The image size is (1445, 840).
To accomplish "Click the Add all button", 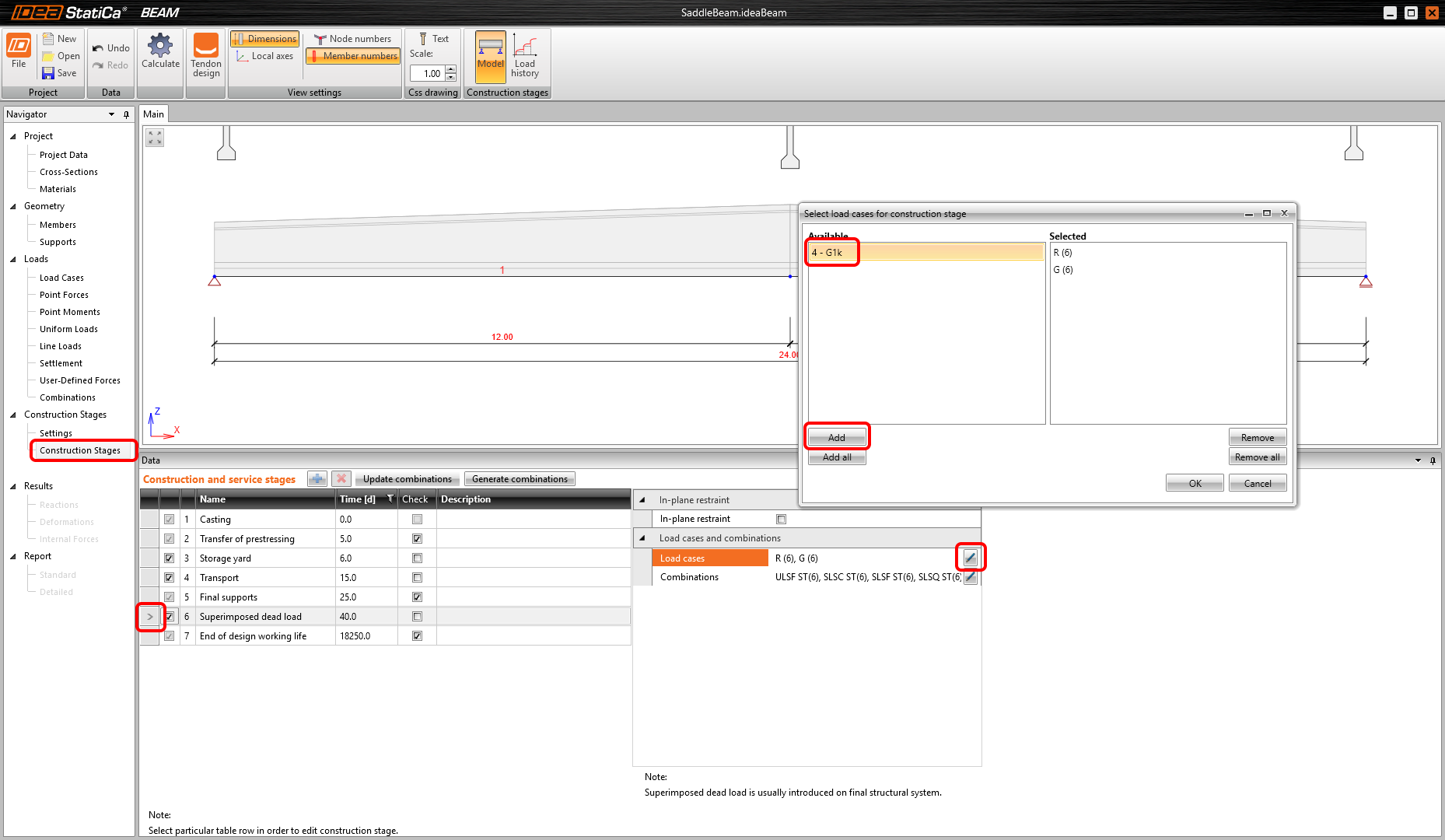I will click(x=836, y=457).
